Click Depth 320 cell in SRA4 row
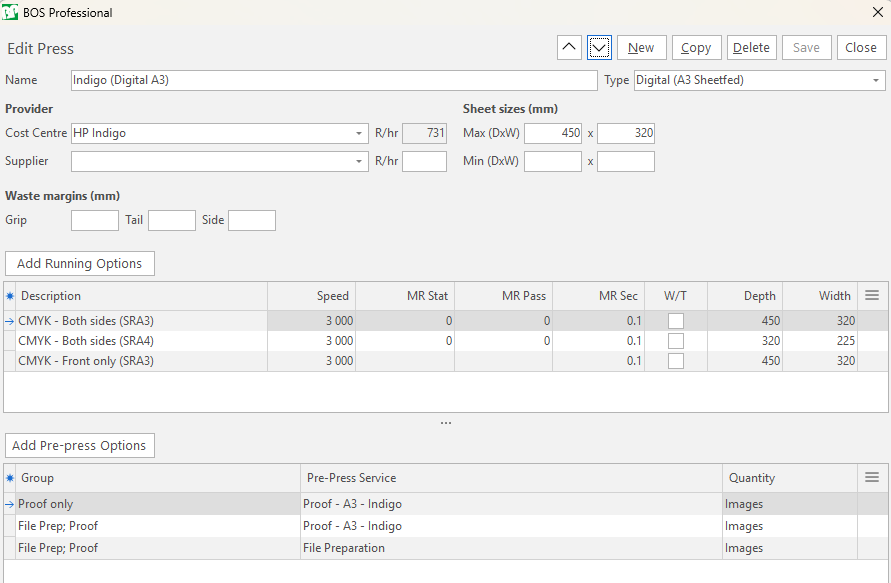The width and height of the screenshot is (891, 583). (745, 341)
